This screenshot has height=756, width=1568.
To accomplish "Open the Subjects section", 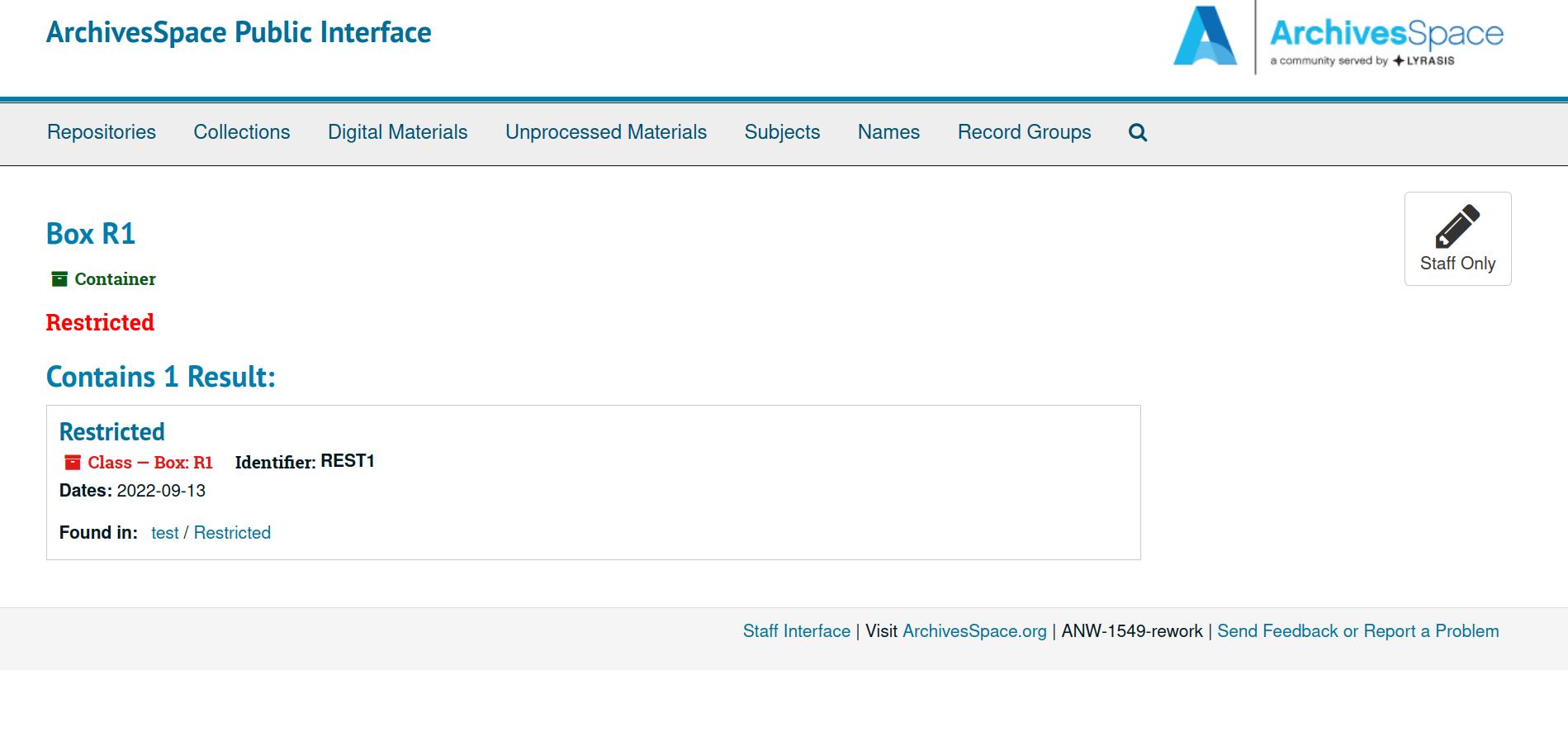I will click(781, 132).
